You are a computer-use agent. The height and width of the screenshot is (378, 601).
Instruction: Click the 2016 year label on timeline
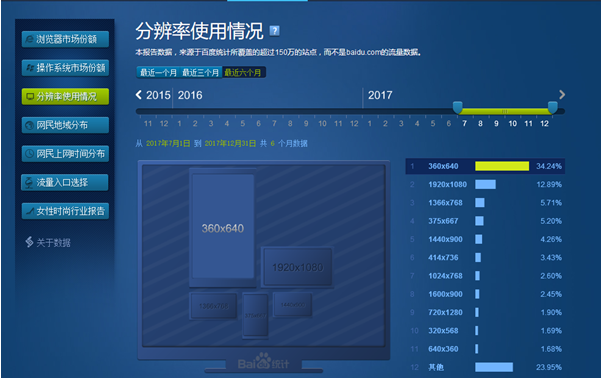pos(190,95)
